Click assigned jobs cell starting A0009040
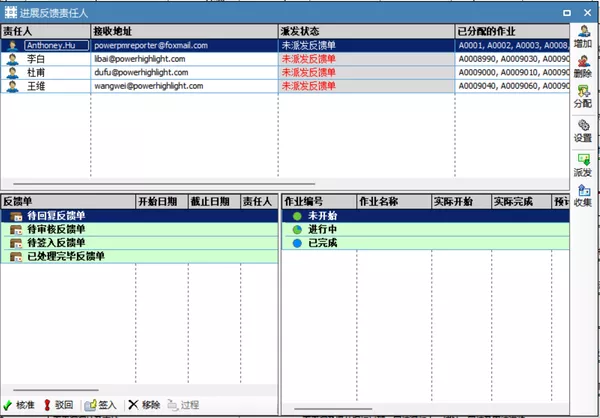This screenshot has height=418, width=600. (512, 86)
